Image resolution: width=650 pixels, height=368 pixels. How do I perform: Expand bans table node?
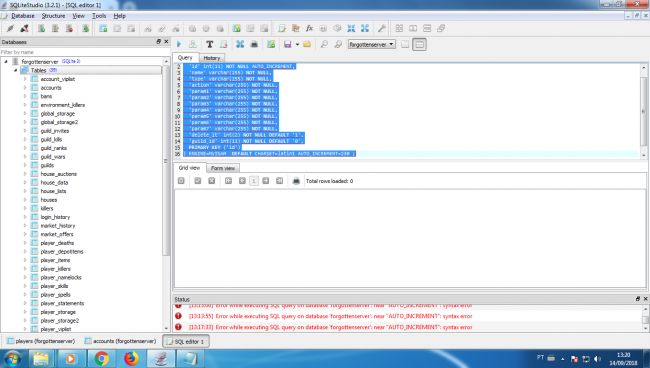(x=25, y=96)
